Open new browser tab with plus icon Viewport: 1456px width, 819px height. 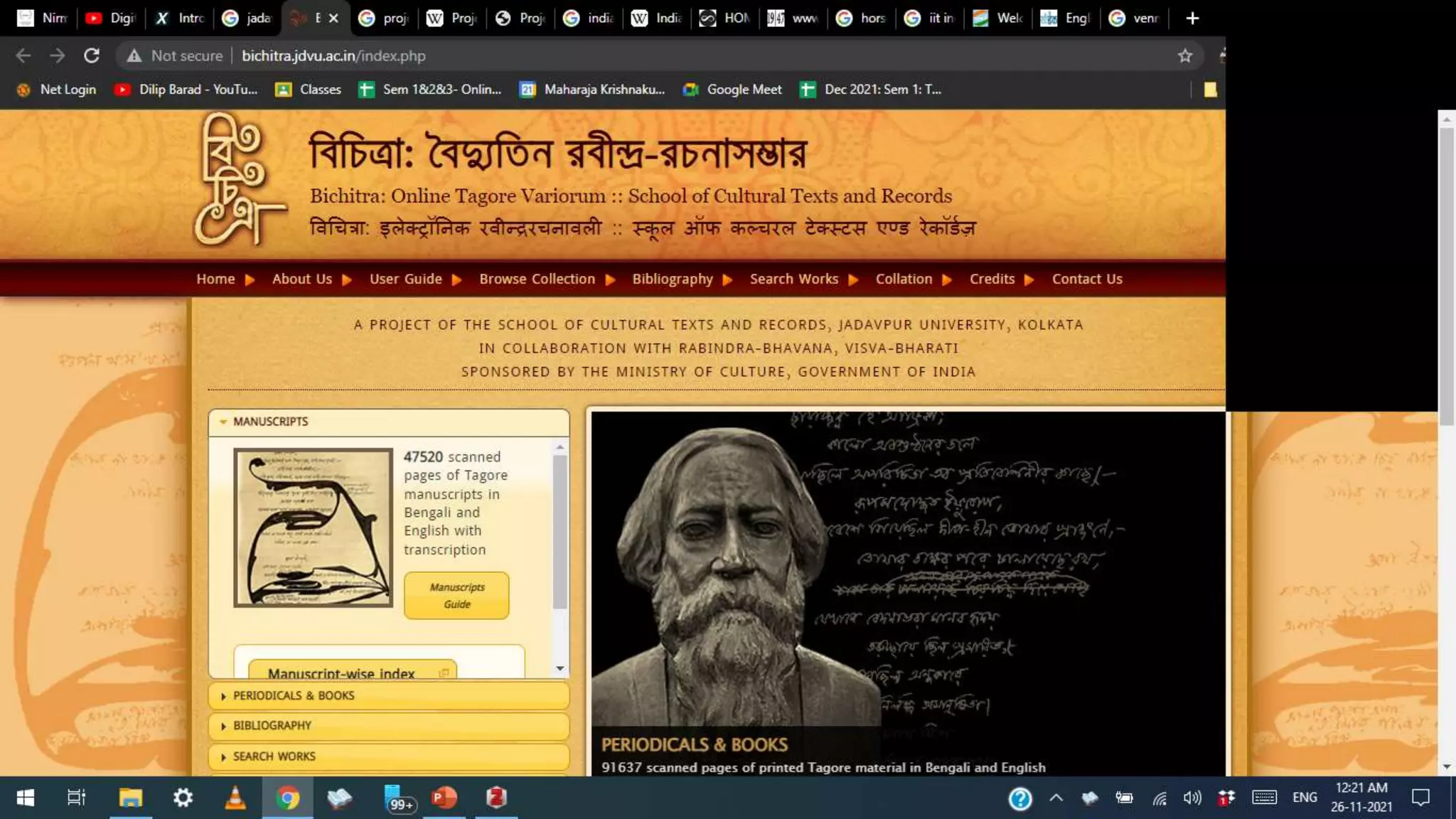click(x=1192, y=18)
